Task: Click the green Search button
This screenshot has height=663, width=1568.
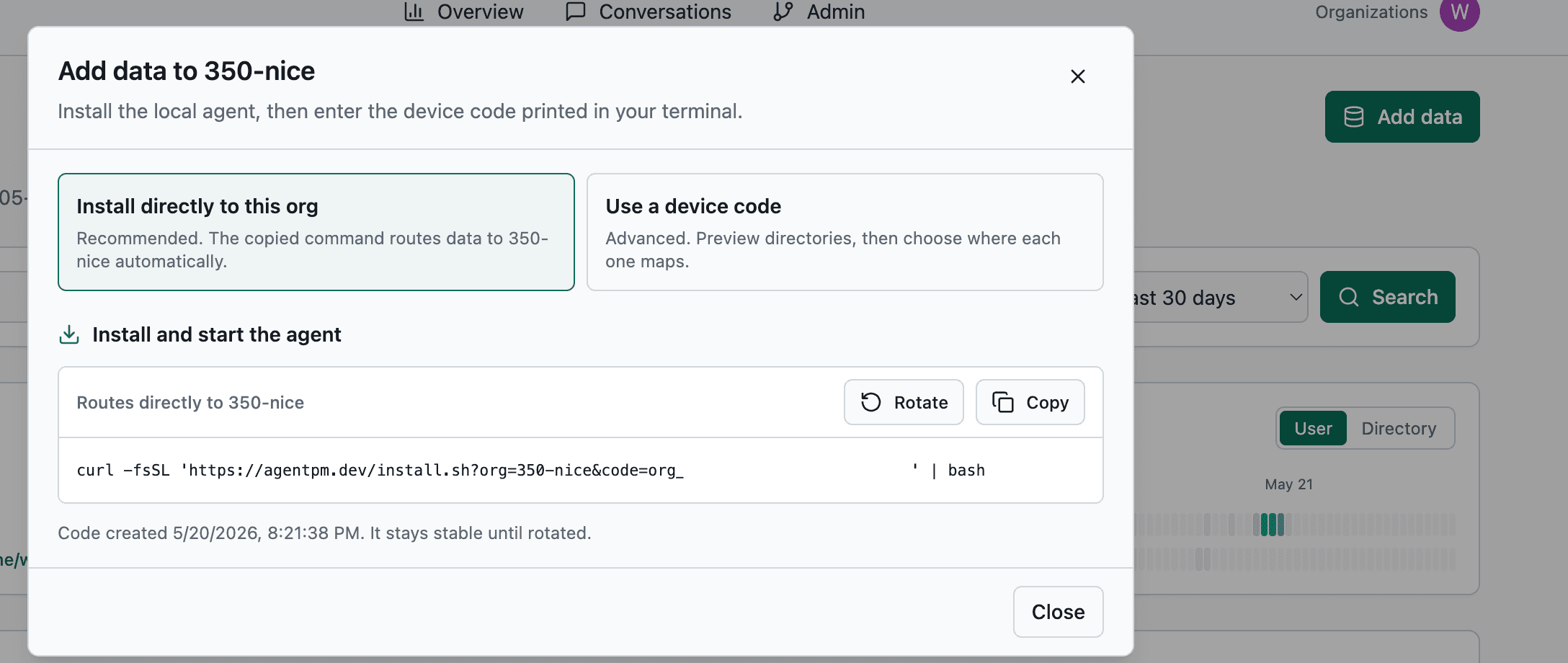Action: coord(1388,297)
